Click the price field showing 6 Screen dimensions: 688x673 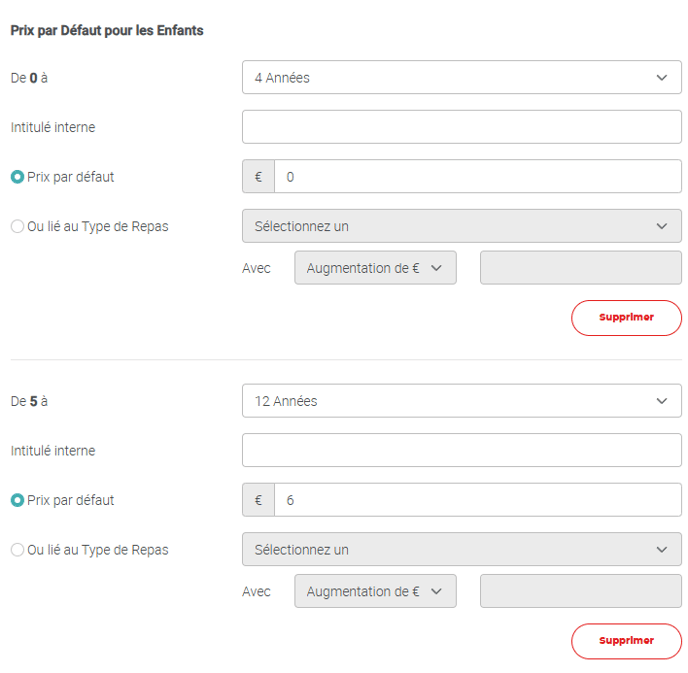[x=477, y=500]
